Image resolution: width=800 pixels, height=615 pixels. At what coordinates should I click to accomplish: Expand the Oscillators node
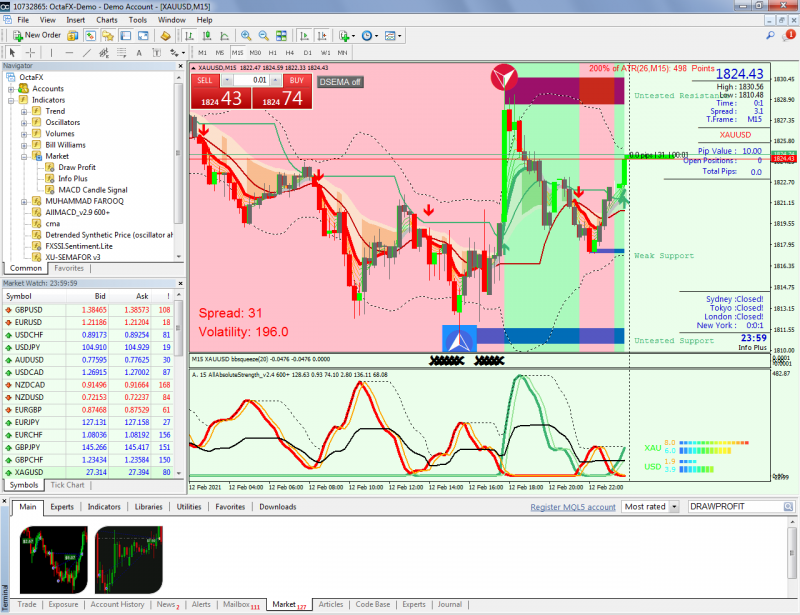(x=24, y=122)
